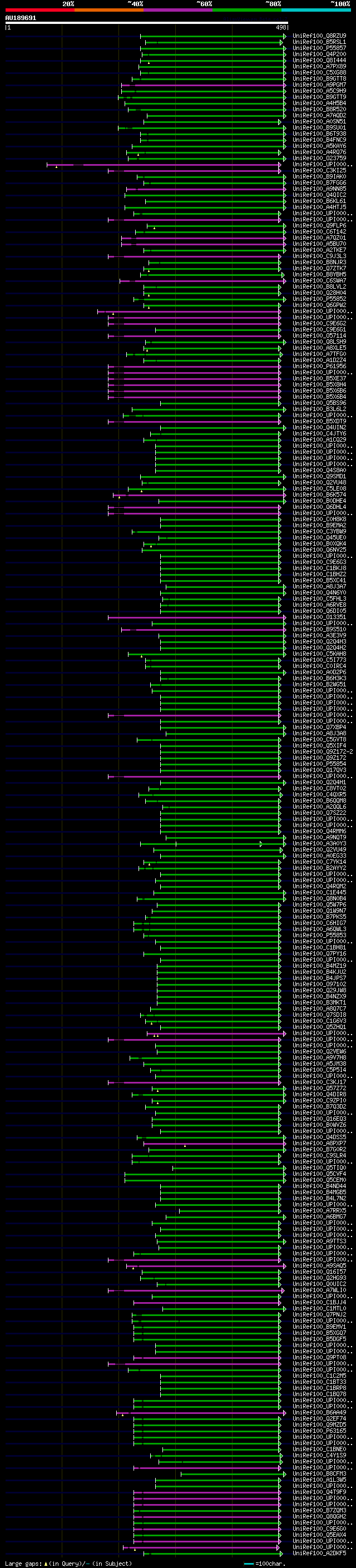Click the UniRef100_B7ZQM3 entry
The height and width of the screenshot is (1568, 356).
(x=319, y=1510)
